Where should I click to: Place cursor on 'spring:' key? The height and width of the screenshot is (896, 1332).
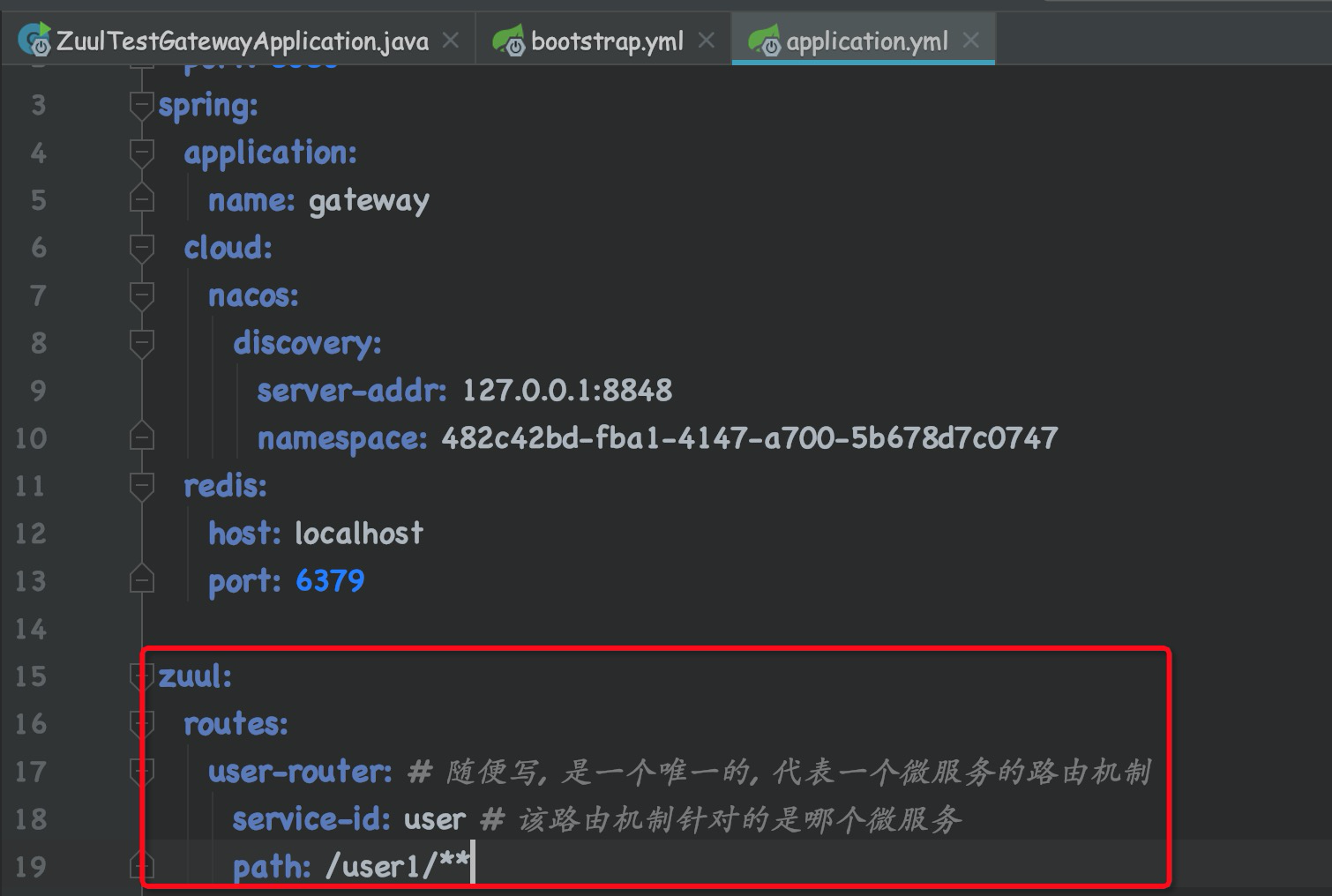[208, 106]
